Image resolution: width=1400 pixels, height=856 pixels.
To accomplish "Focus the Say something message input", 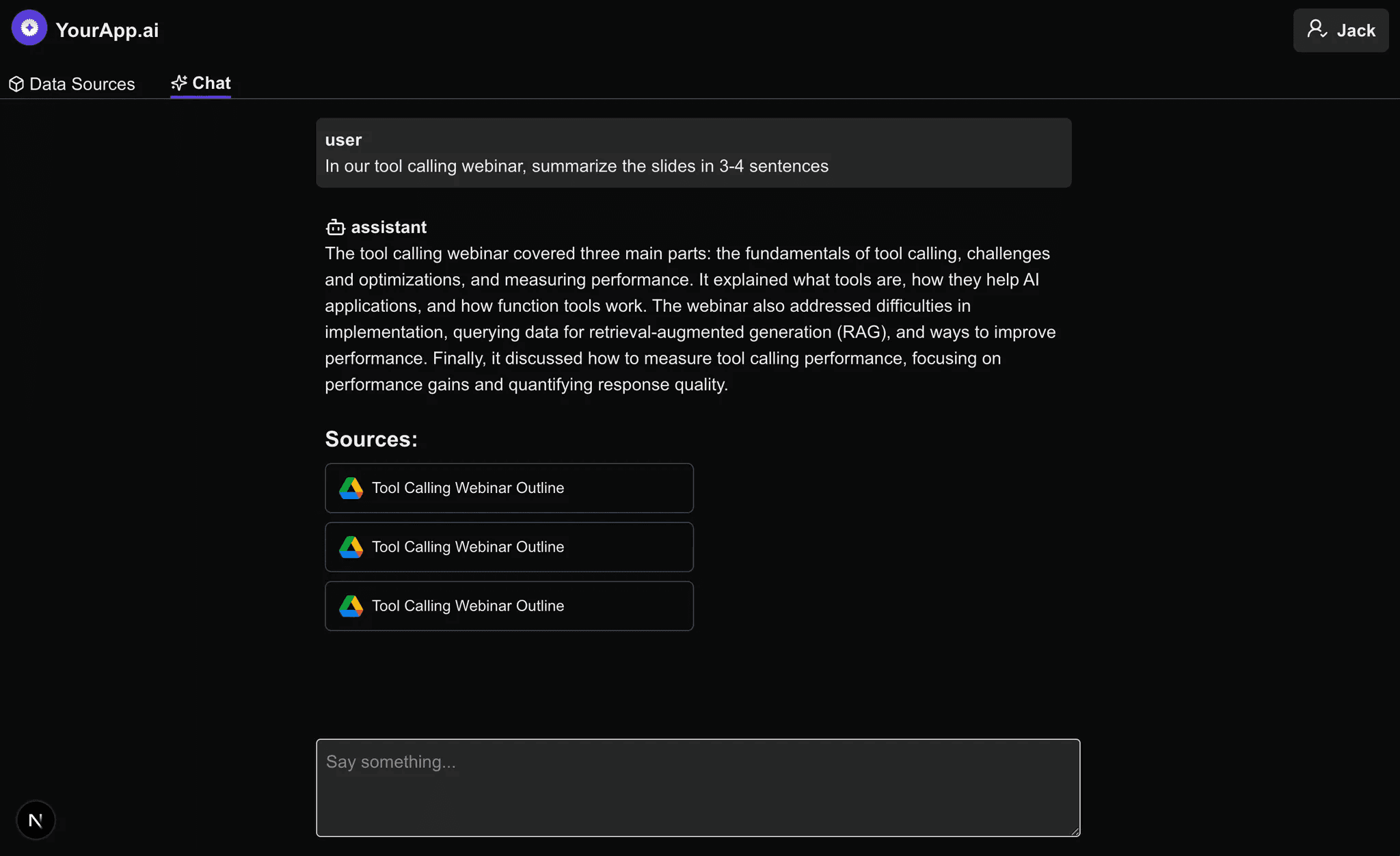I will point(697,787).
